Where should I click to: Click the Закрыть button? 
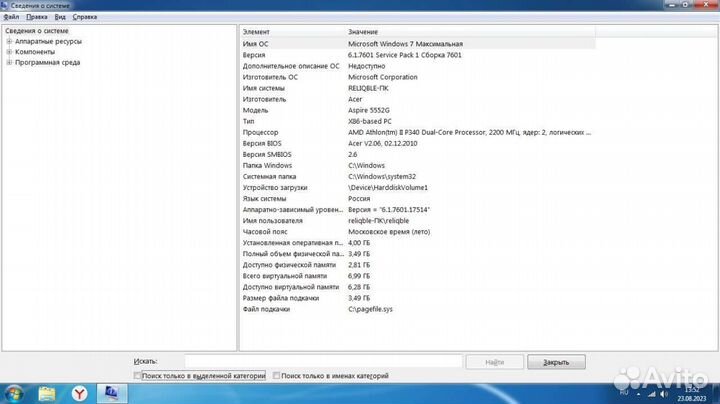(x=556, y=362)
